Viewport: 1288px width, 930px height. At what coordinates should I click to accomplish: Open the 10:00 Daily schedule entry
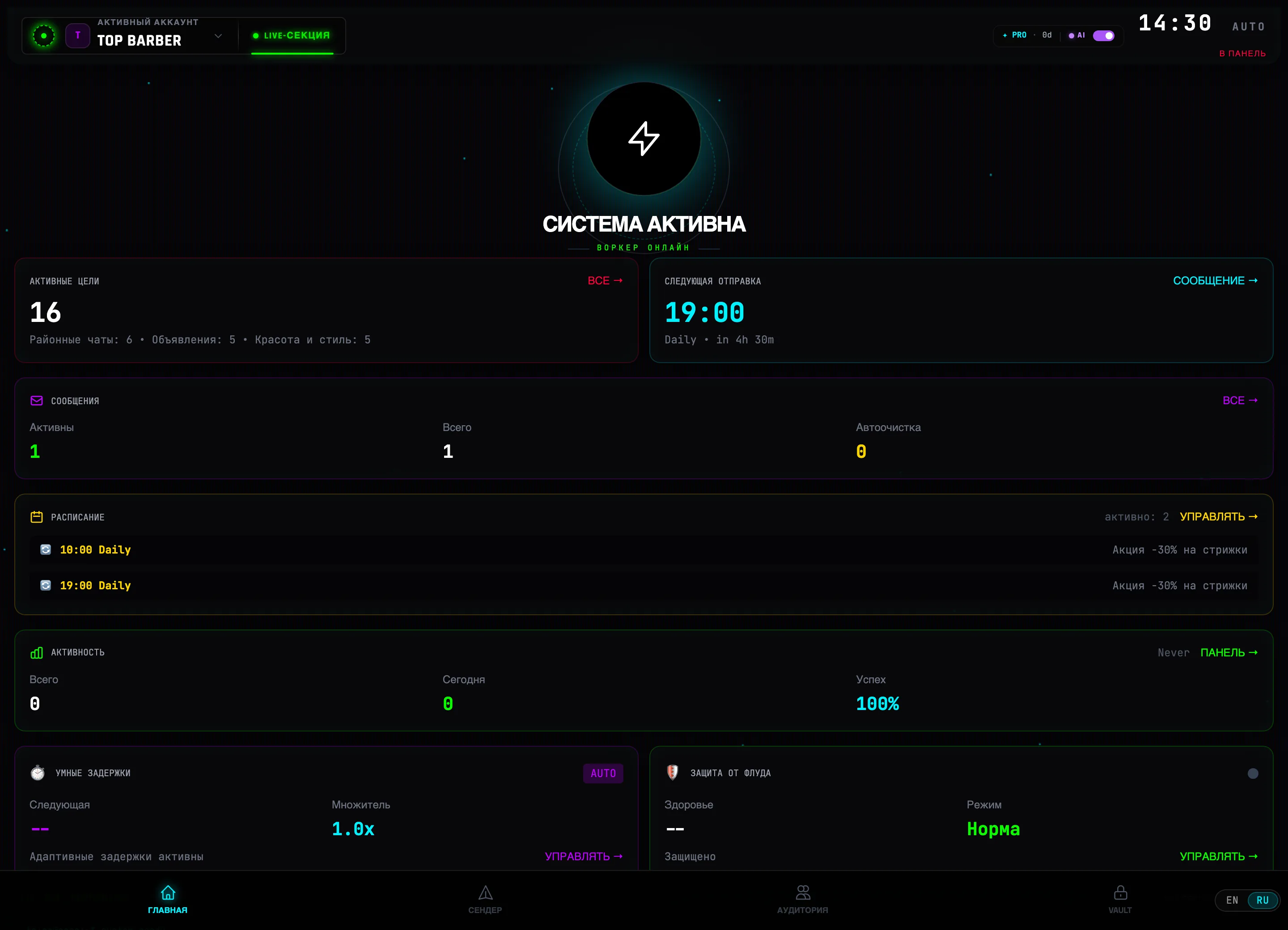pyautogui.click(x=644, y=550)
